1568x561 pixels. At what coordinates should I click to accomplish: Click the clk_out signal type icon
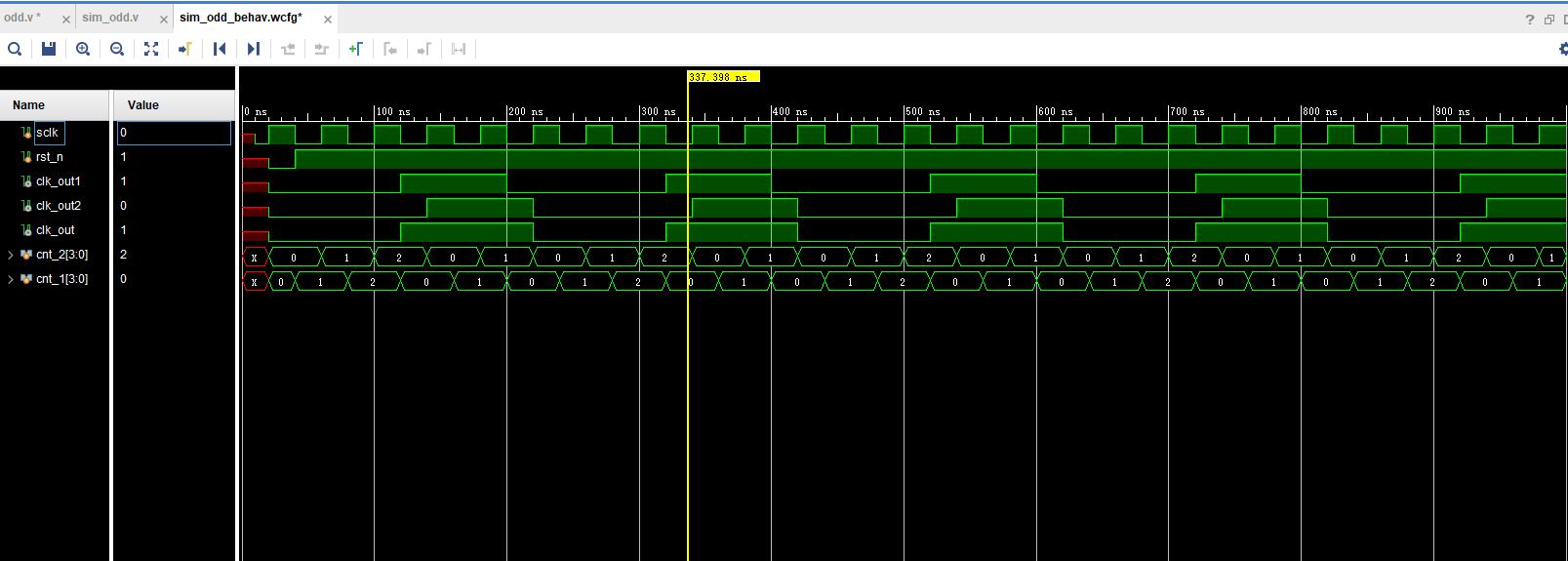[26, 230]
